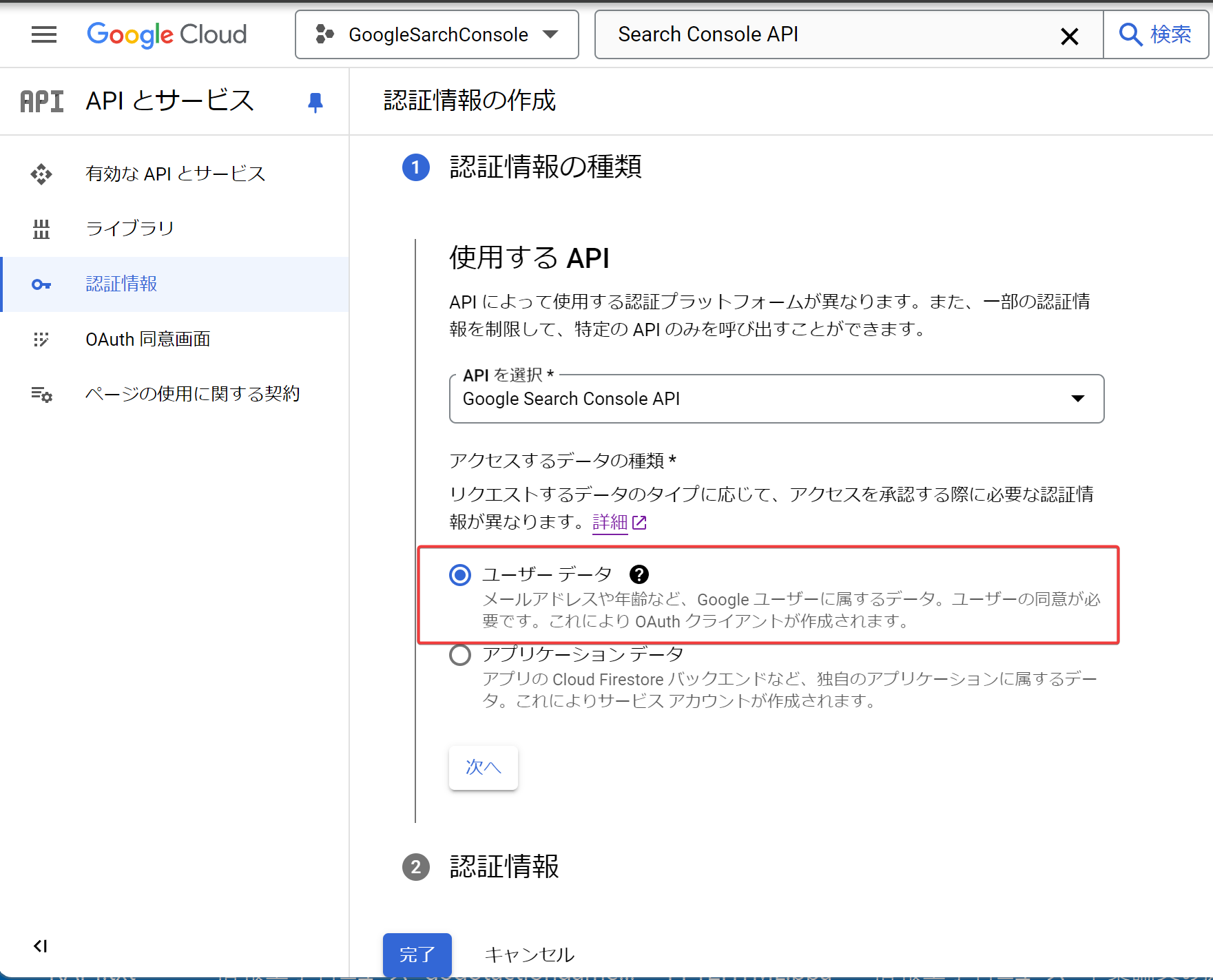Click the 次へ button
Screen dimensions: 1213x980
pyautogui.click(x=484, y=767)
